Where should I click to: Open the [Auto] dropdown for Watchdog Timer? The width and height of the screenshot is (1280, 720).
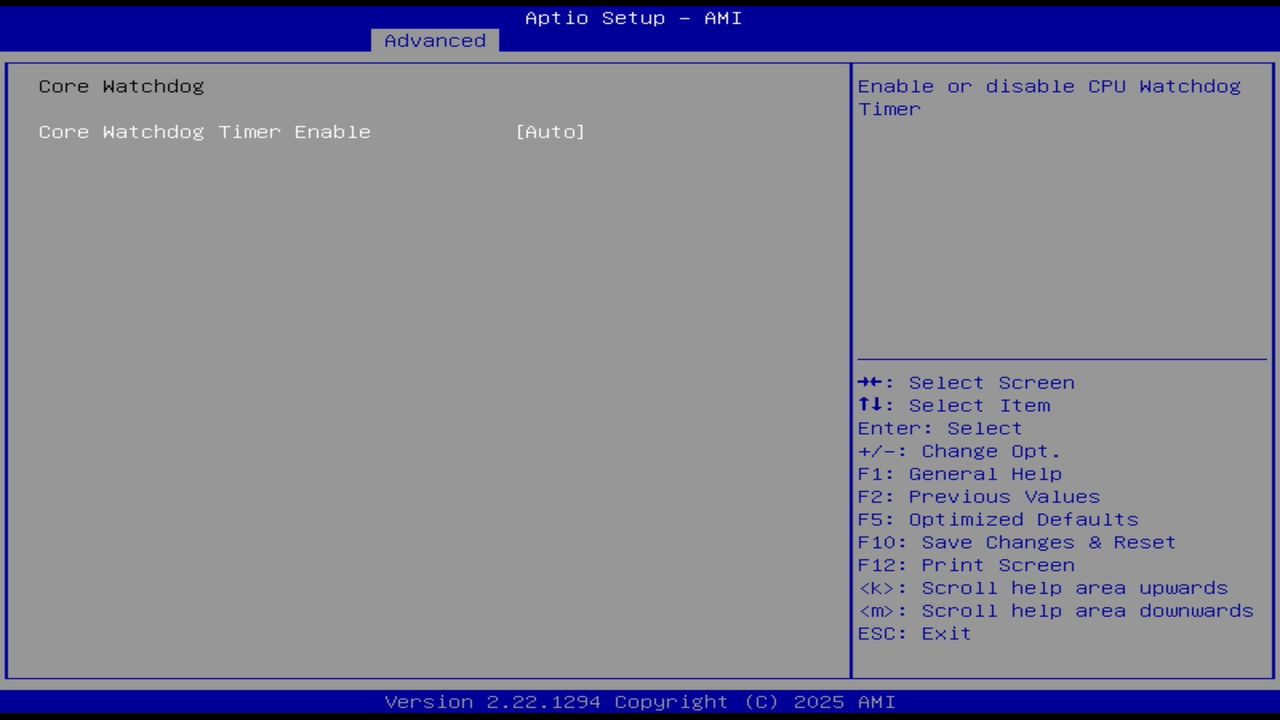click(x=550, y=131)
